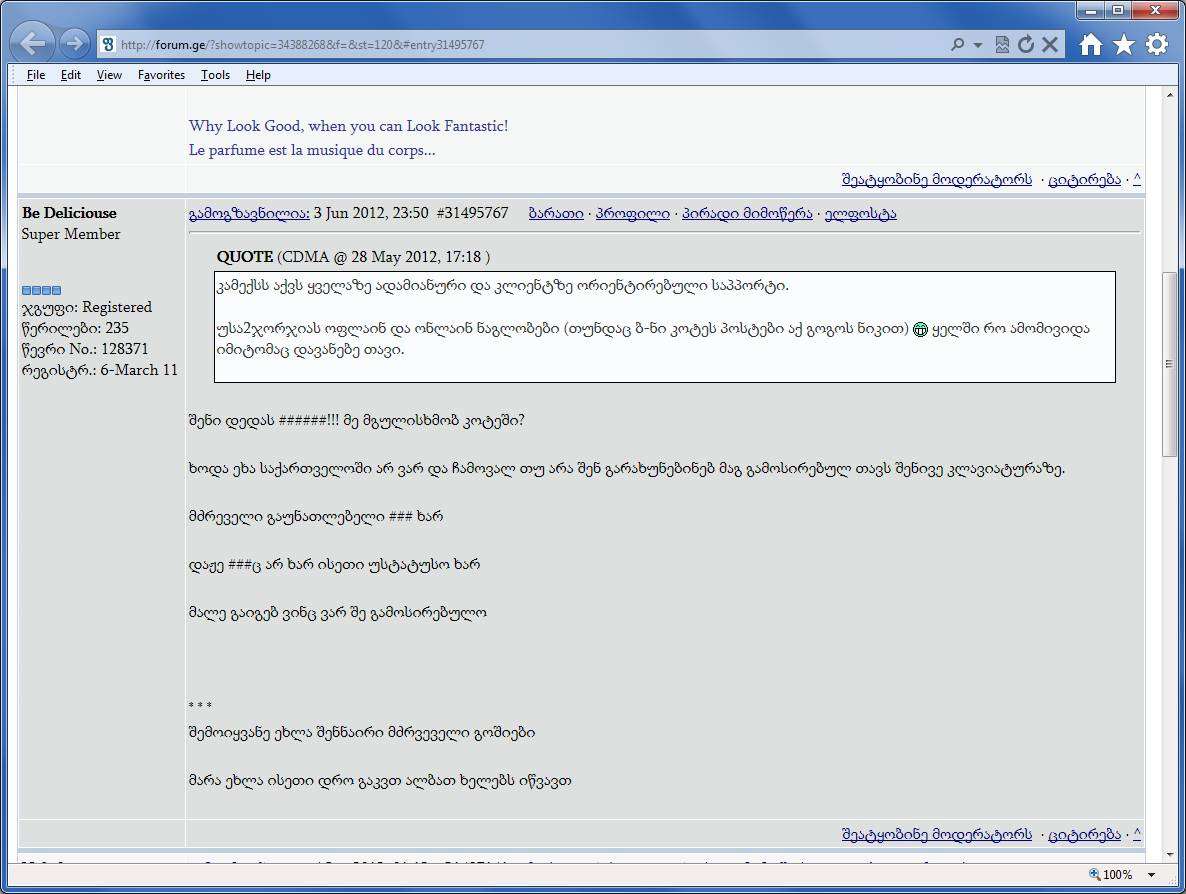Click the laughing smiley emoticon in quote

(x=920, y=329)
